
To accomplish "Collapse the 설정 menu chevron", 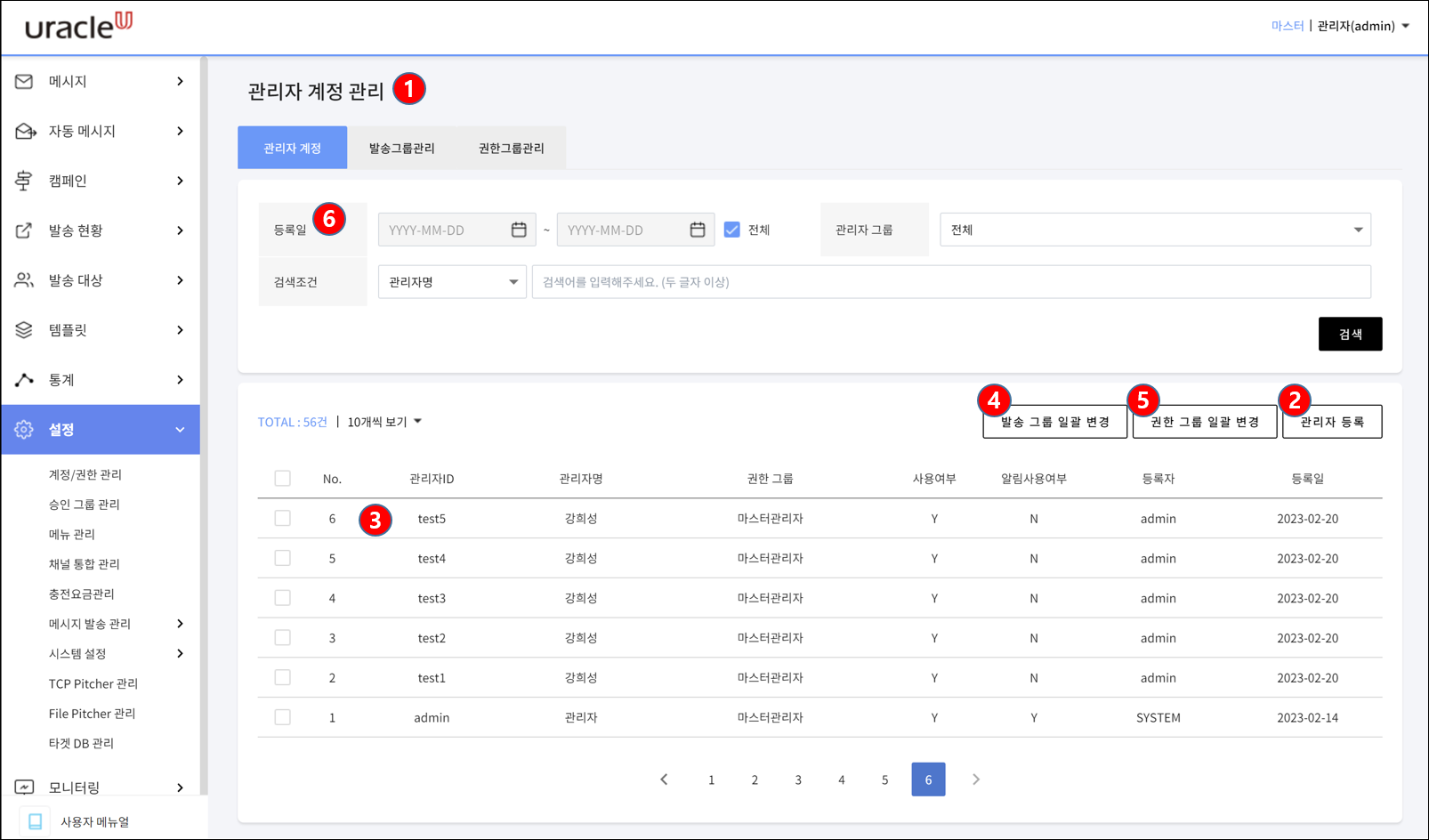I will tap(181, 430).
